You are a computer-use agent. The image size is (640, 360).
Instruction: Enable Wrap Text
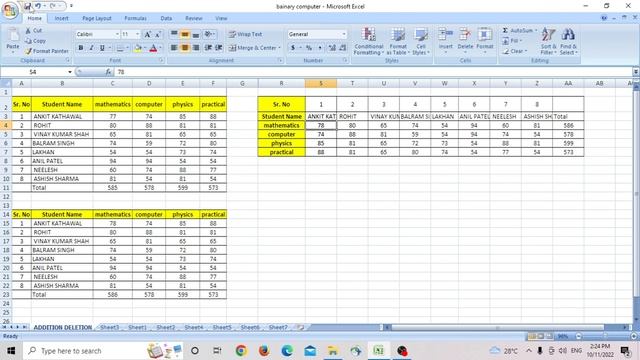[x=246, y=34]
